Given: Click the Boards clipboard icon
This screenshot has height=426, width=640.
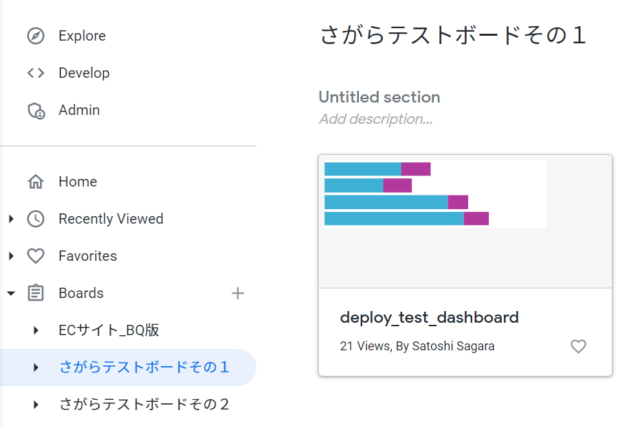Looking at the screenshot, I should pos(36,293).
